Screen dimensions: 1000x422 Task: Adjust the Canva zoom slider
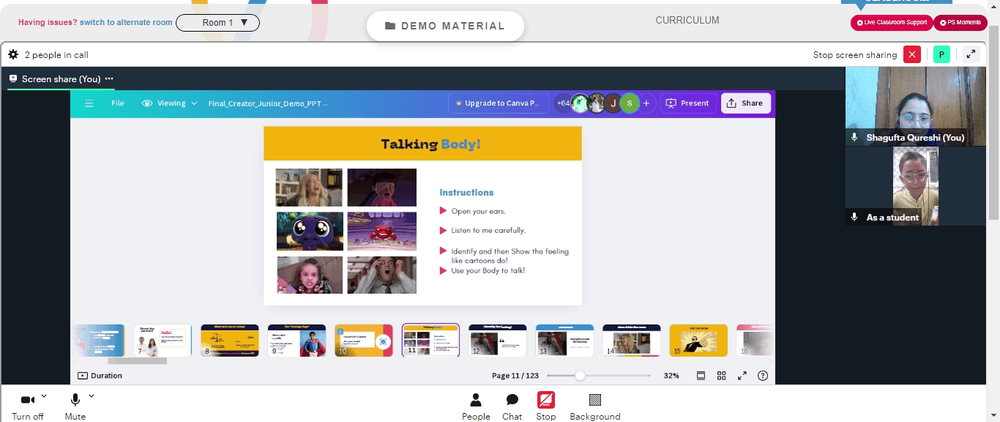pyautogui.click(x=580, y=375)
